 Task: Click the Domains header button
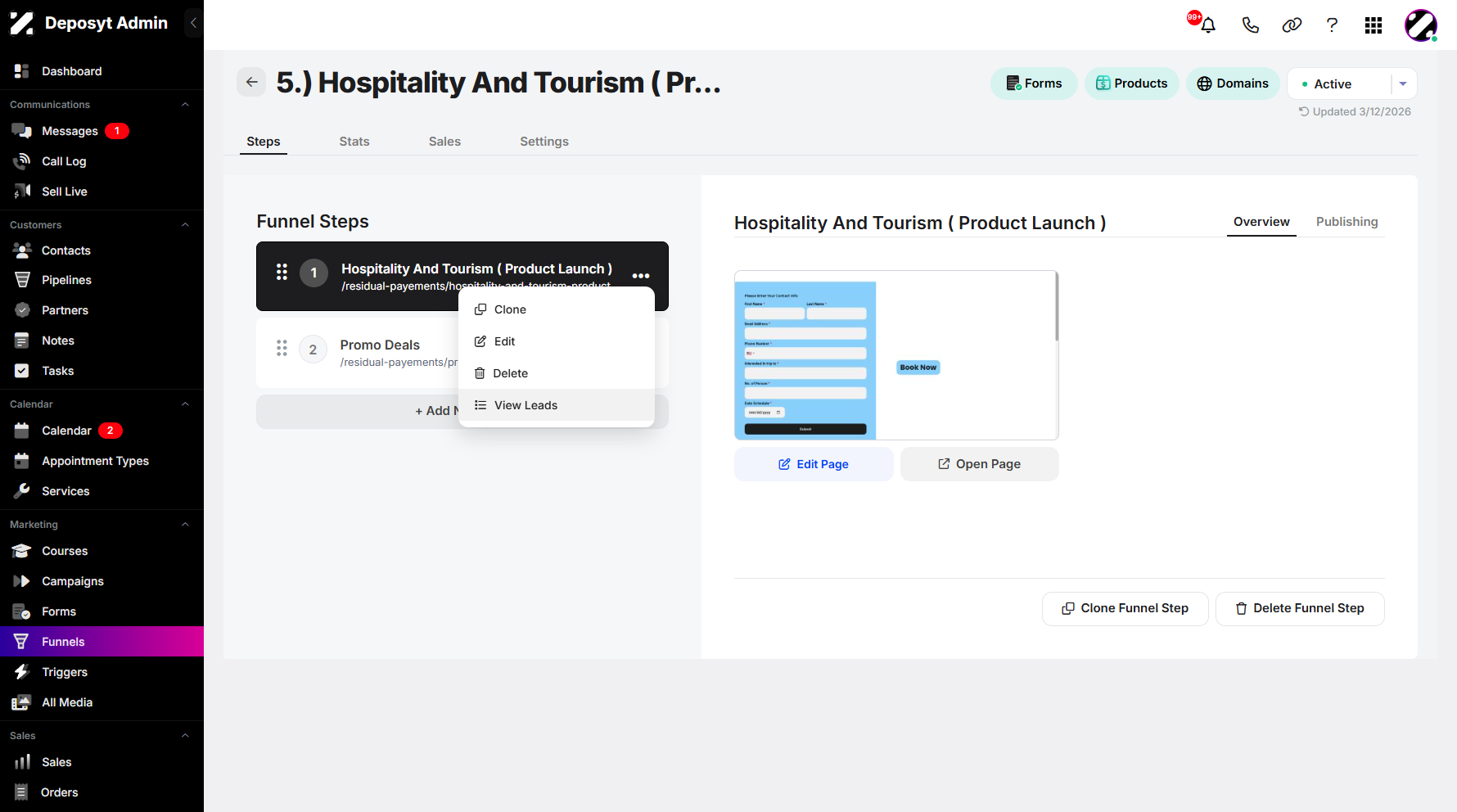tap(1233, 83)
